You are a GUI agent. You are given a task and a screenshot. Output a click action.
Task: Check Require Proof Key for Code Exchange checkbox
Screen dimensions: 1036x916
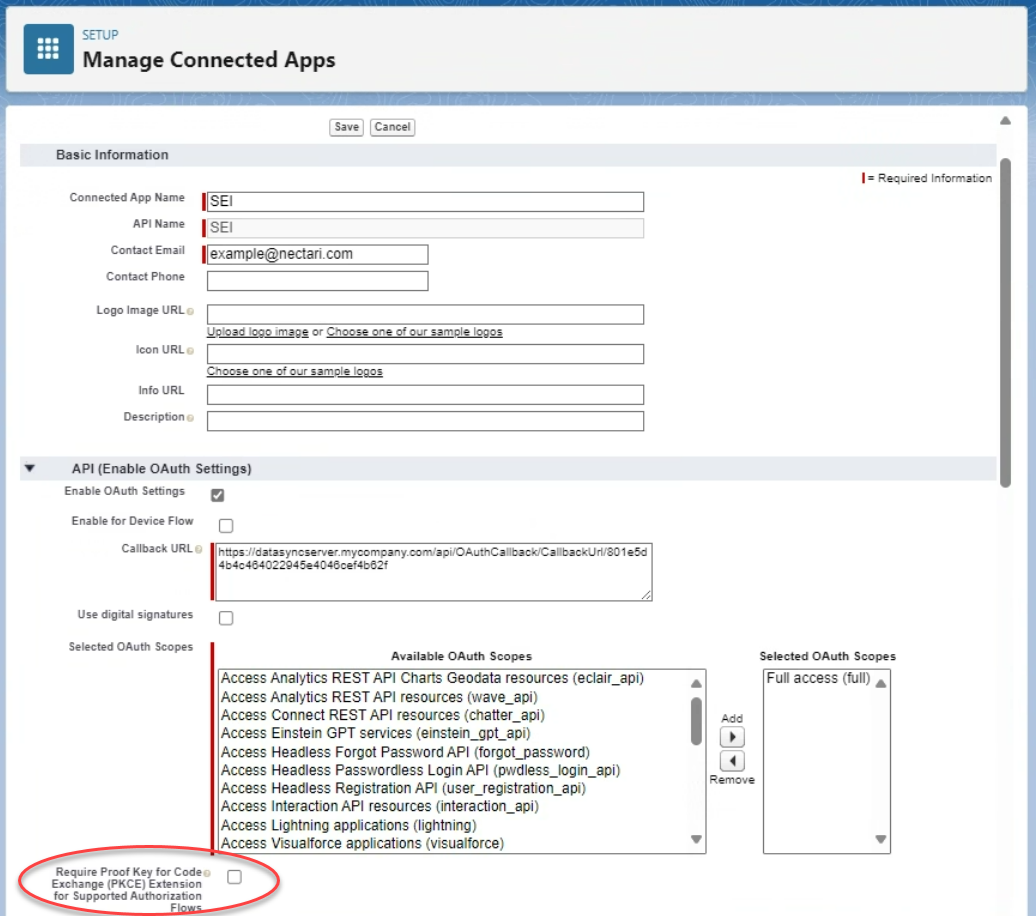click(234, 877)
